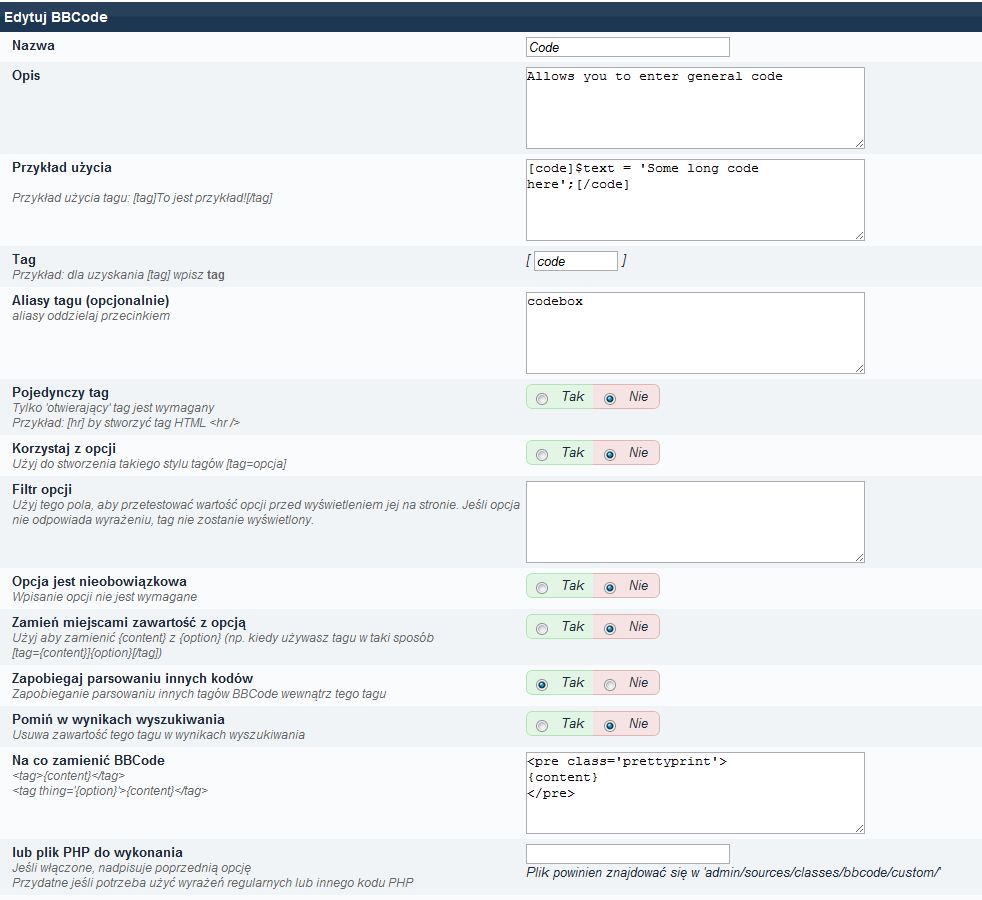Choose 'Nie' for Korzystaj z opcji
982x900 pixels.
[610, 454]
